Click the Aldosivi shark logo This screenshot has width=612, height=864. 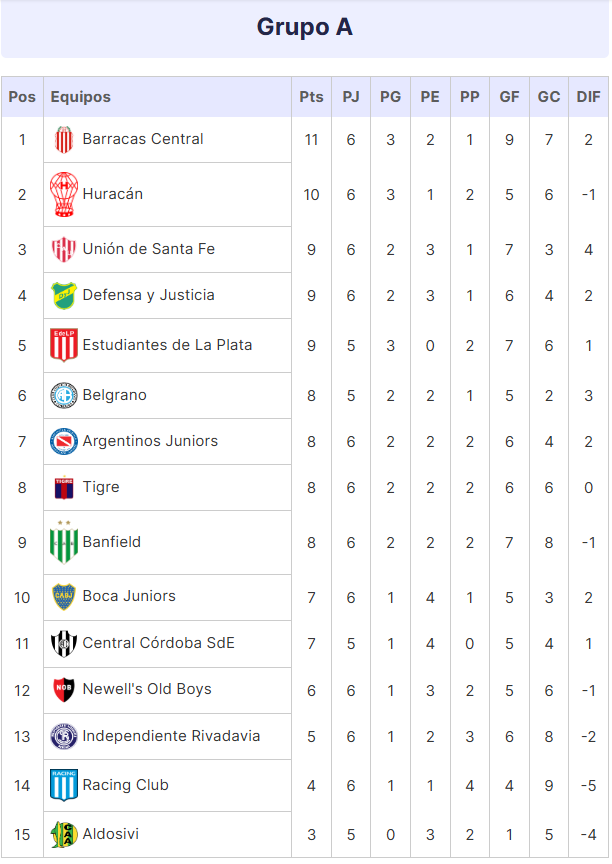[x=64, y=834]
